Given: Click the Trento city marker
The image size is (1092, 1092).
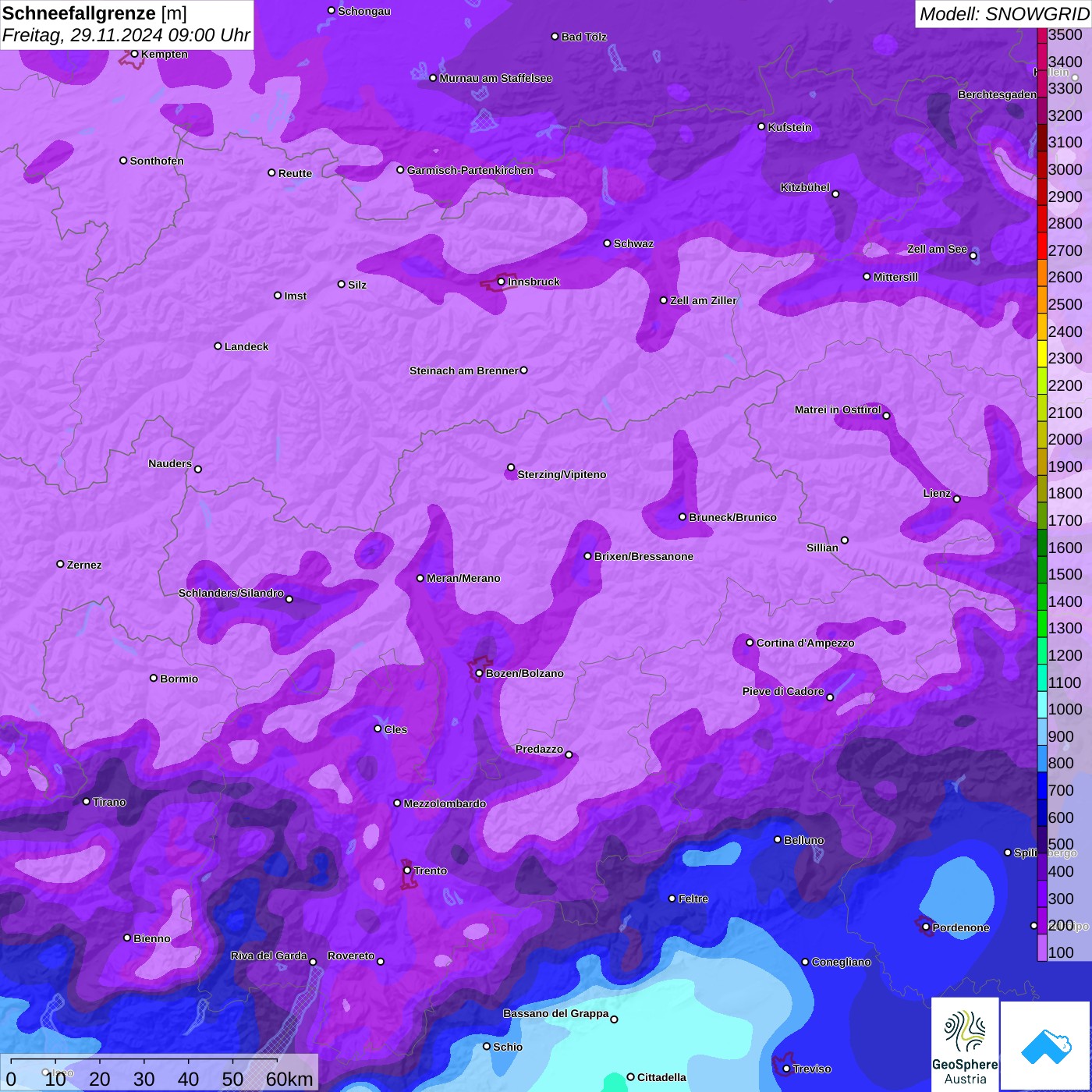Looking at the screenshot, I should pyautogui.click(x=407, y=870).
